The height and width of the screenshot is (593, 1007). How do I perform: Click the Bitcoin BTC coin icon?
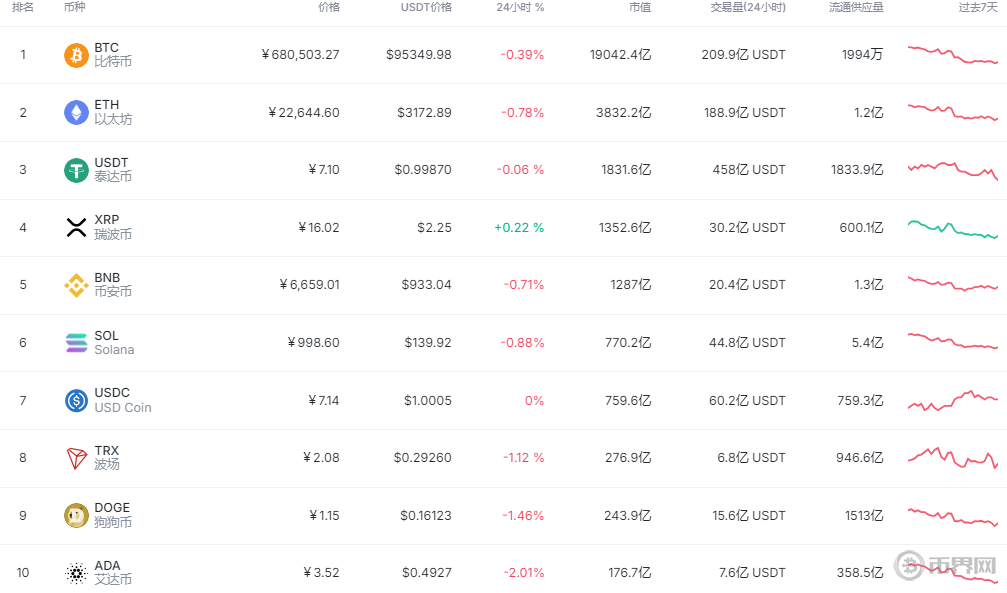click(76, 55)
